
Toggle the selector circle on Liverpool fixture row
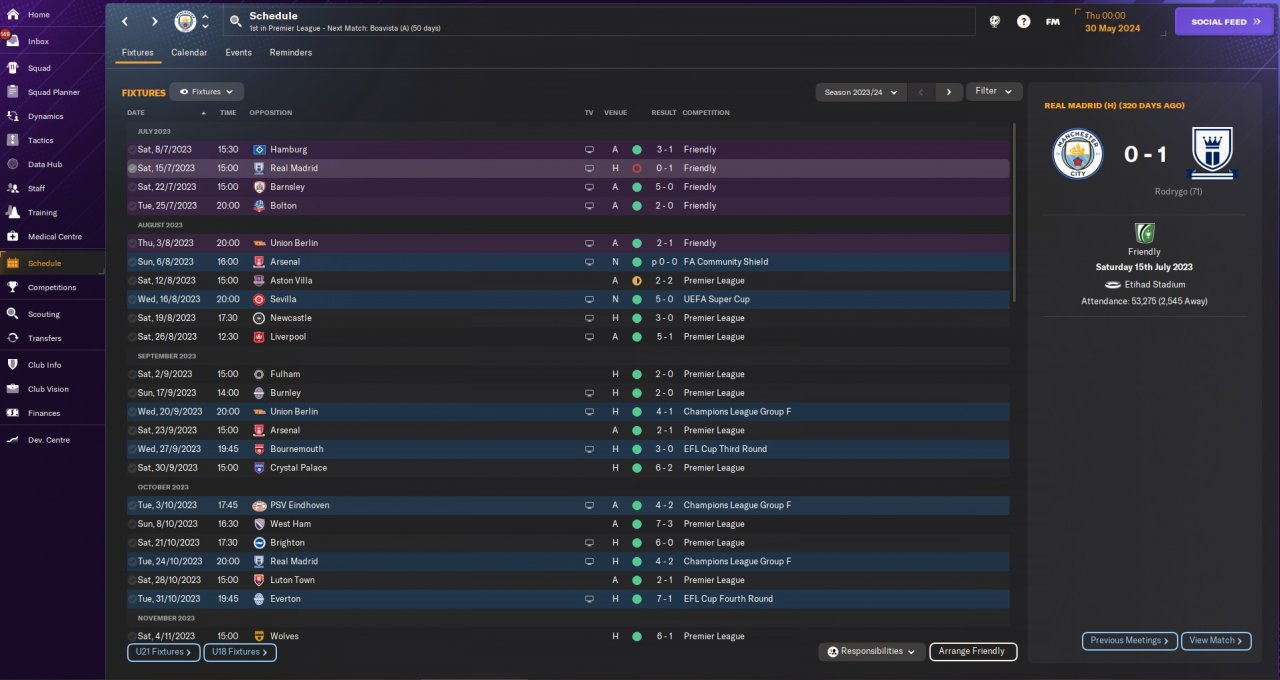(x=132, y=337)
